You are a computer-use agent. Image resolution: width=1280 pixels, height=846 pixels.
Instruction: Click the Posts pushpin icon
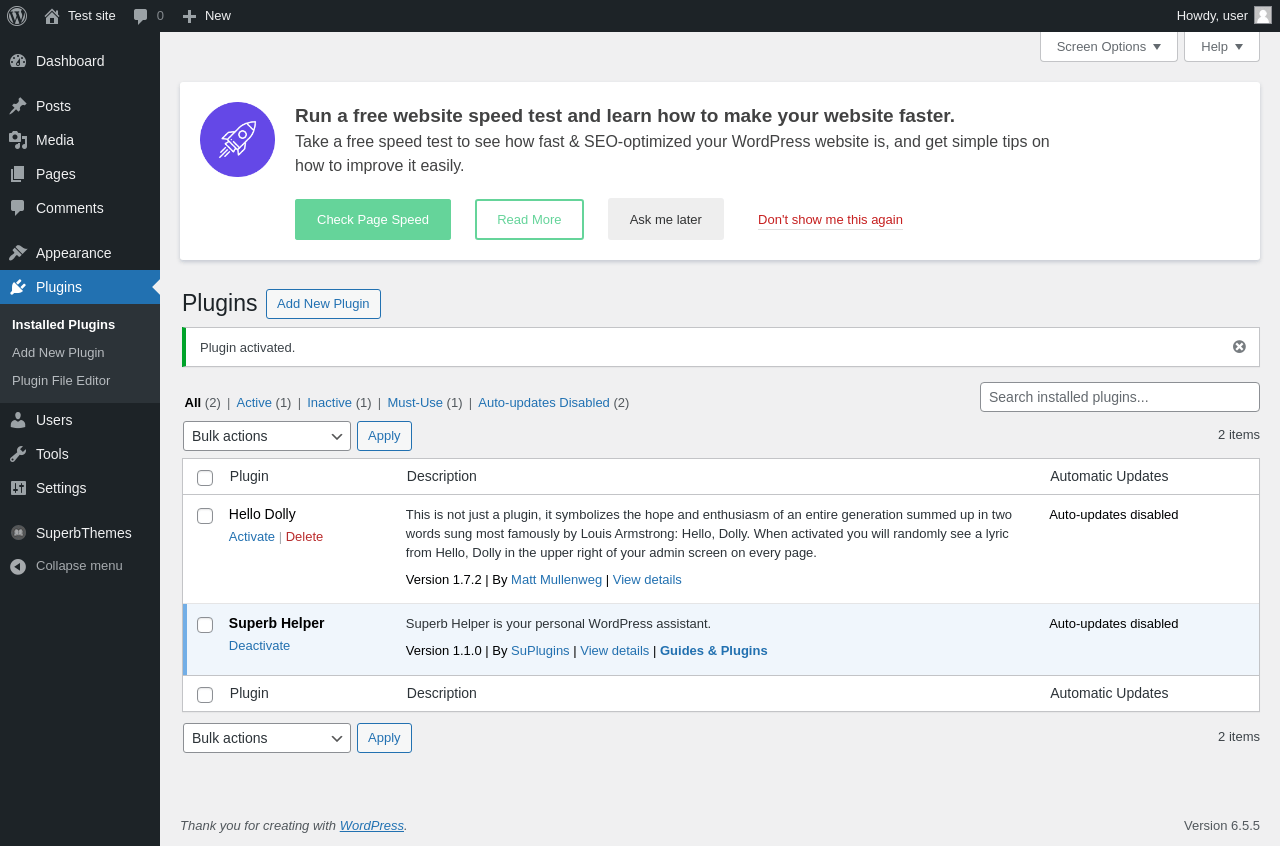click(x=18, y=106)
